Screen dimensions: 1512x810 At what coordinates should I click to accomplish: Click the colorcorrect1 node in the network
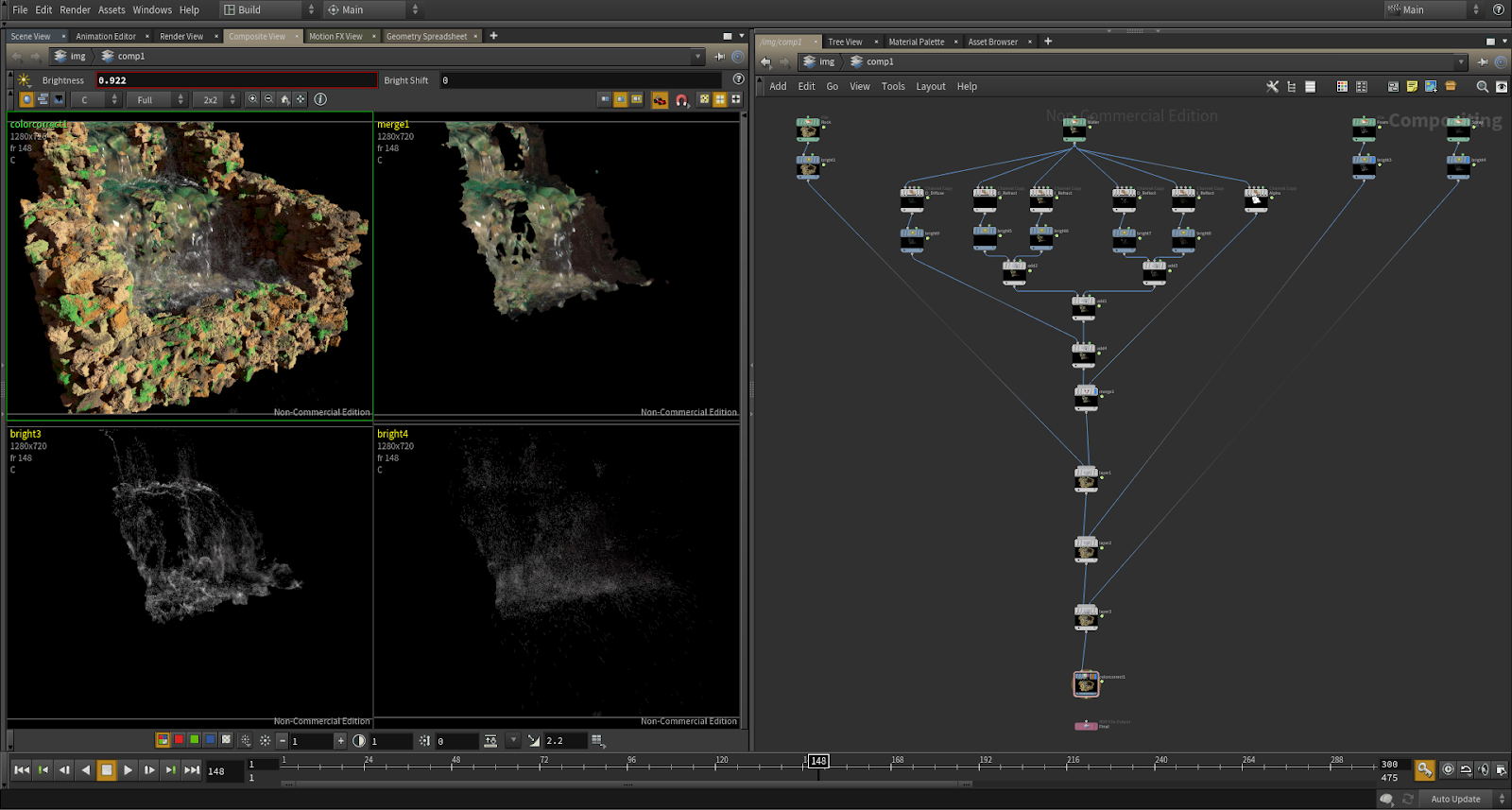(1086, 683)
